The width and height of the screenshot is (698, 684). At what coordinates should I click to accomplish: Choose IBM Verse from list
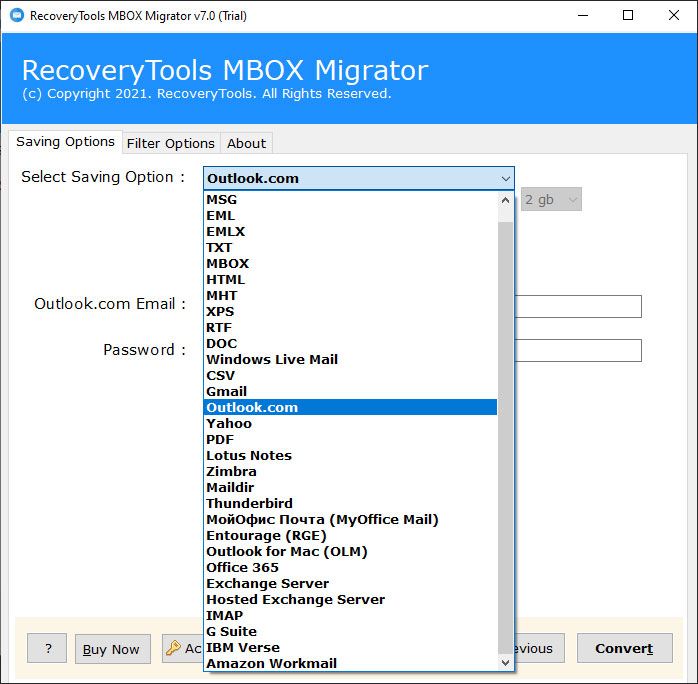pos(350,648)
